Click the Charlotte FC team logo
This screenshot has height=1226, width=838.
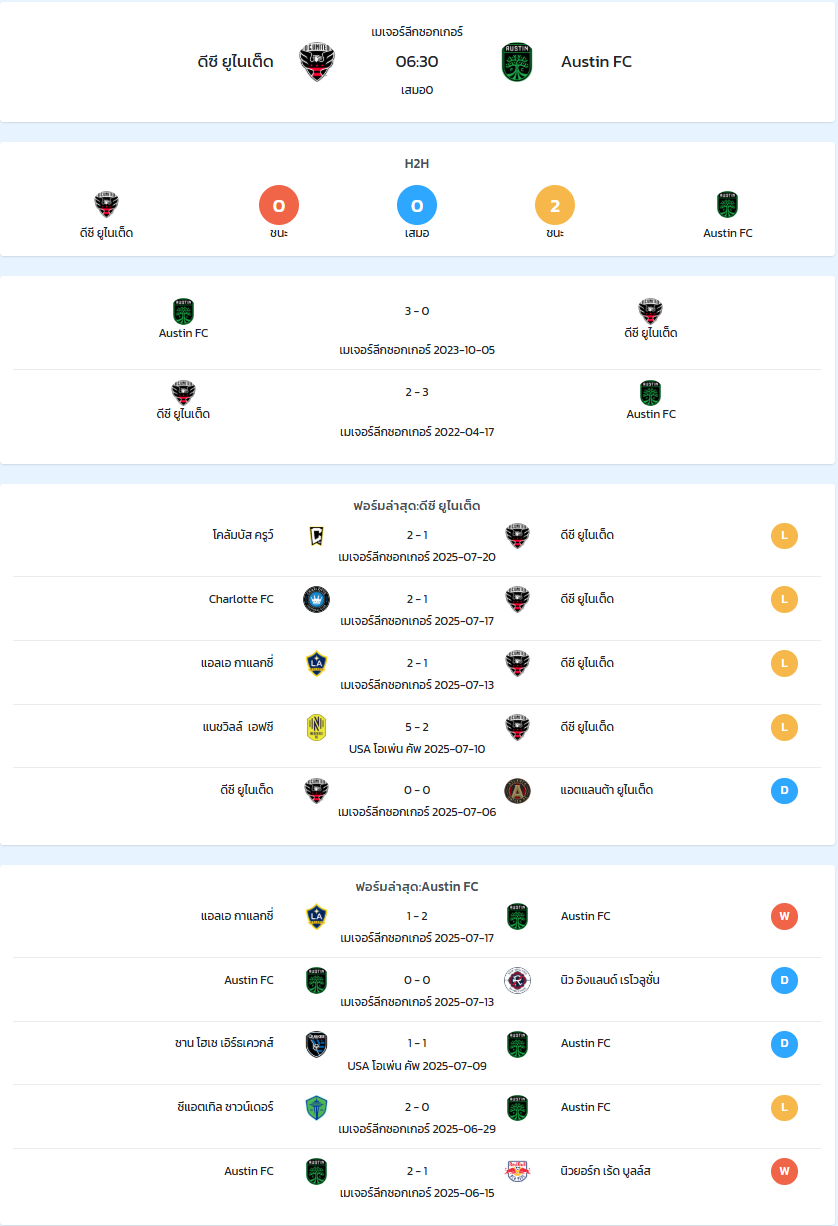pos(317,600)
